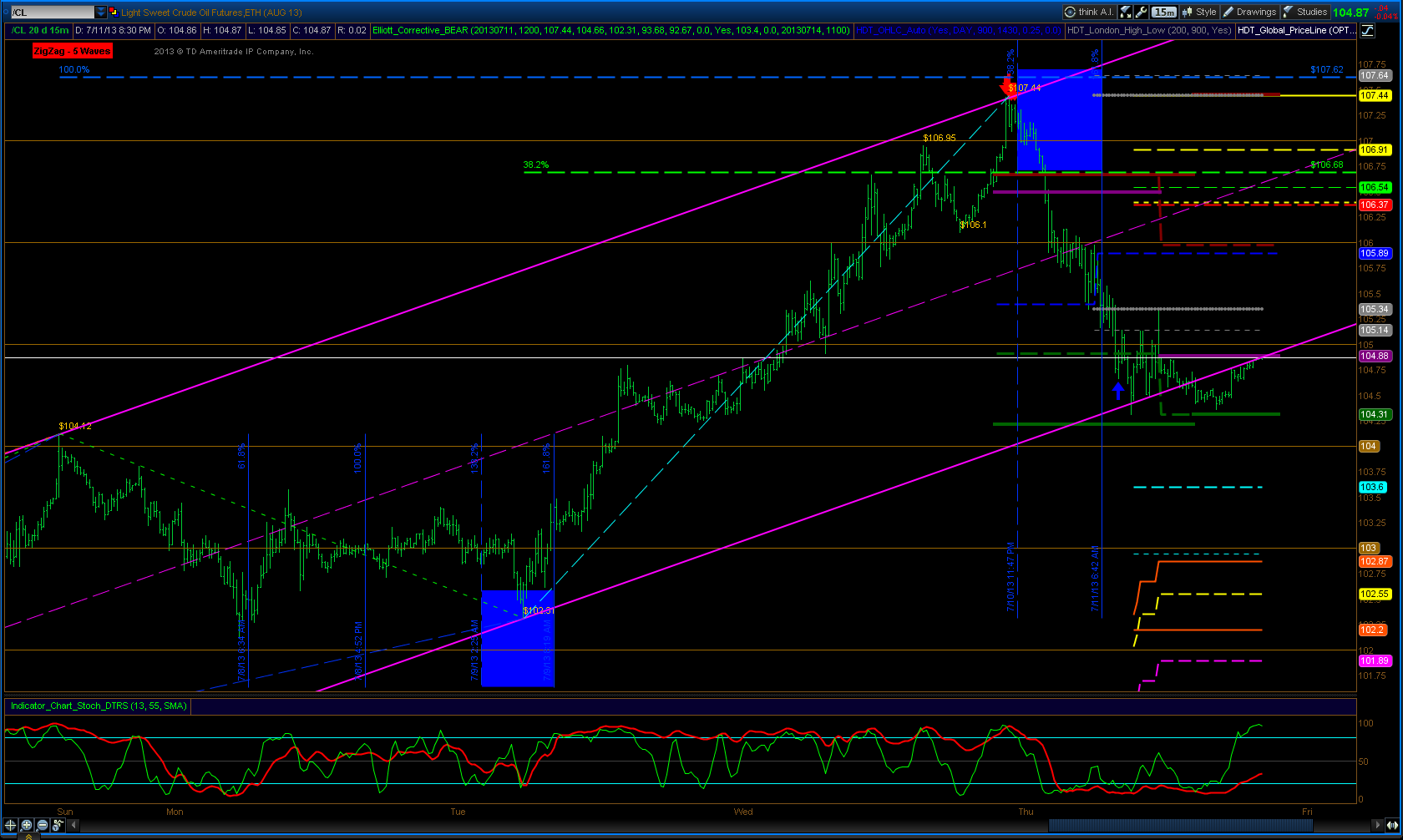The image size is (1403, 840).
Task: Click the 105.89 blue price bubble
Action: [1374, 253]
